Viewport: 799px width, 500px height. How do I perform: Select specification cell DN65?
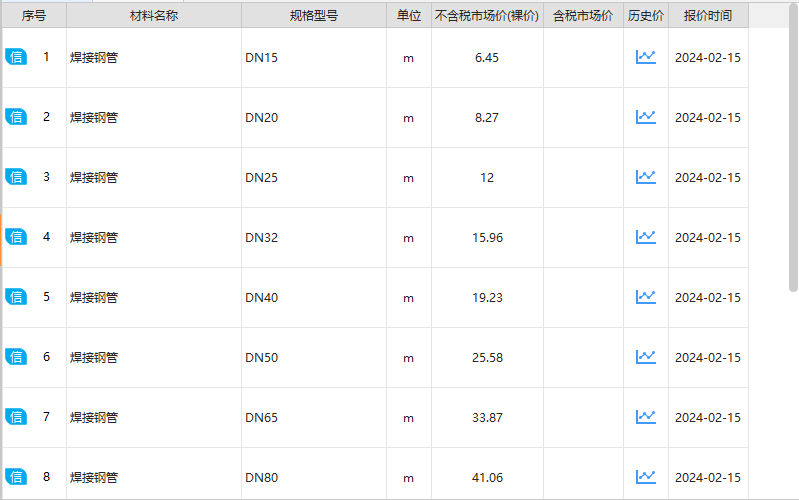pyautogui.click(x=314, y=417)
